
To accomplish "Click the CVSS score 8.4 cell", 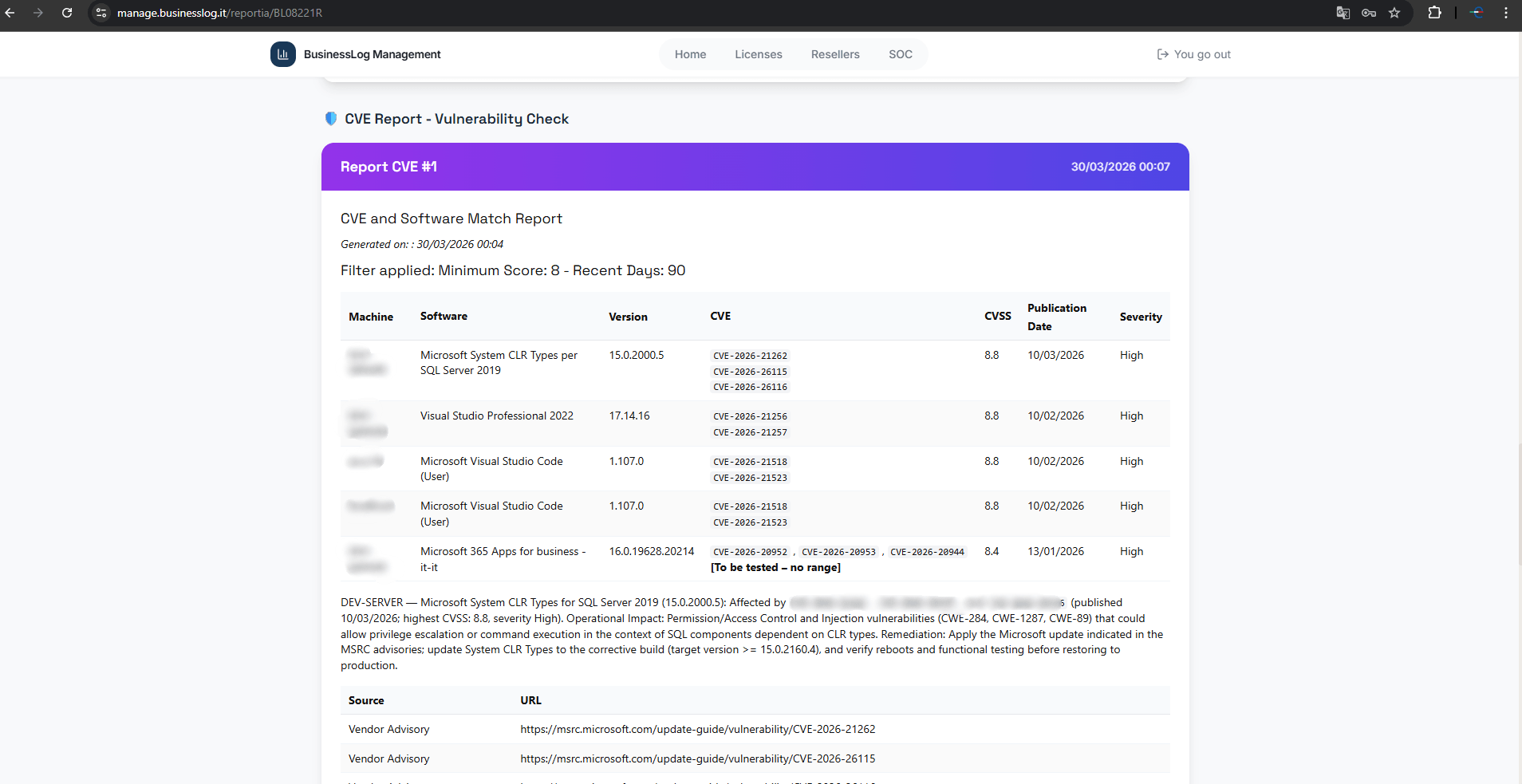I will 992,551.
